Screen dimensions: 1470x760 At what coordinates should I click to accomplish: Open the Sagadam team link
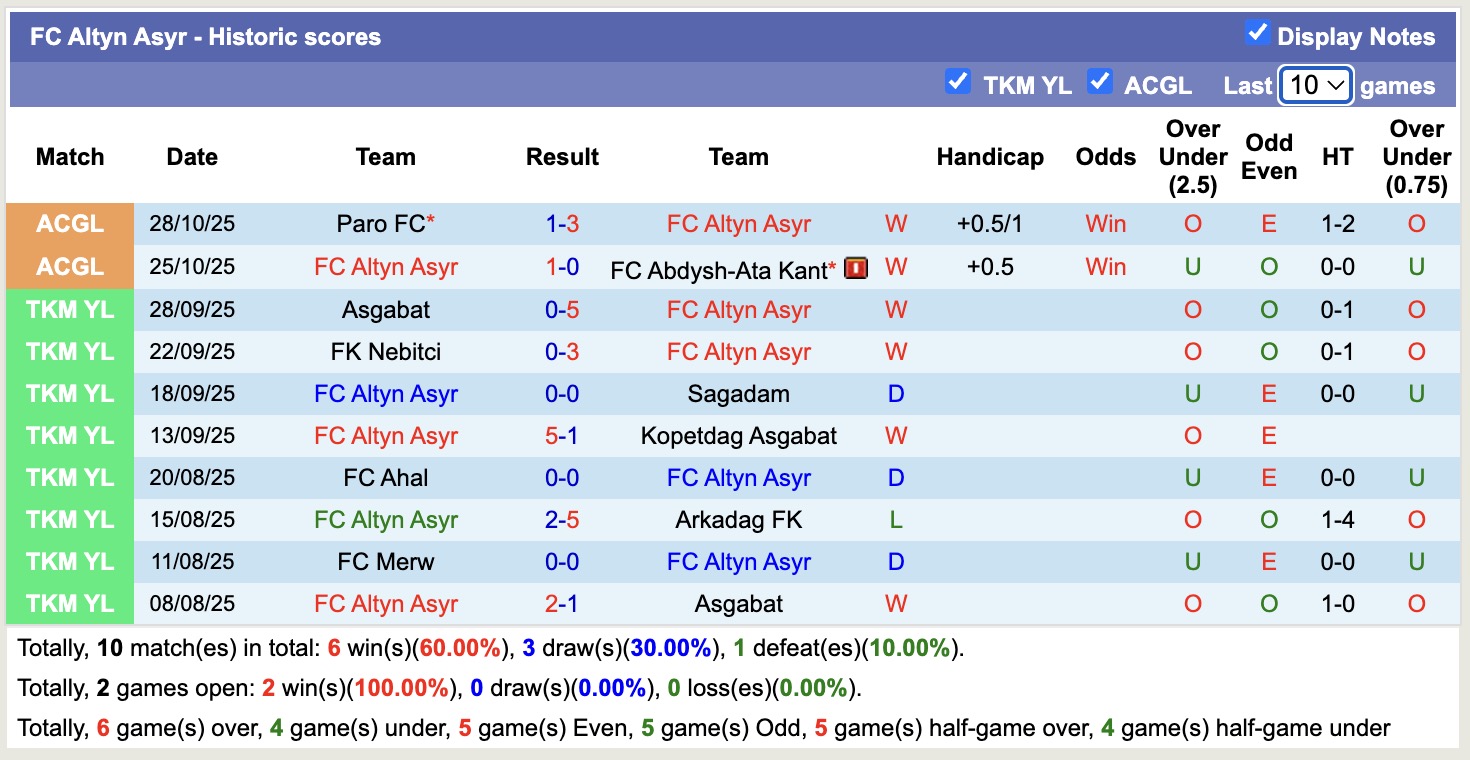pos(738,393)
